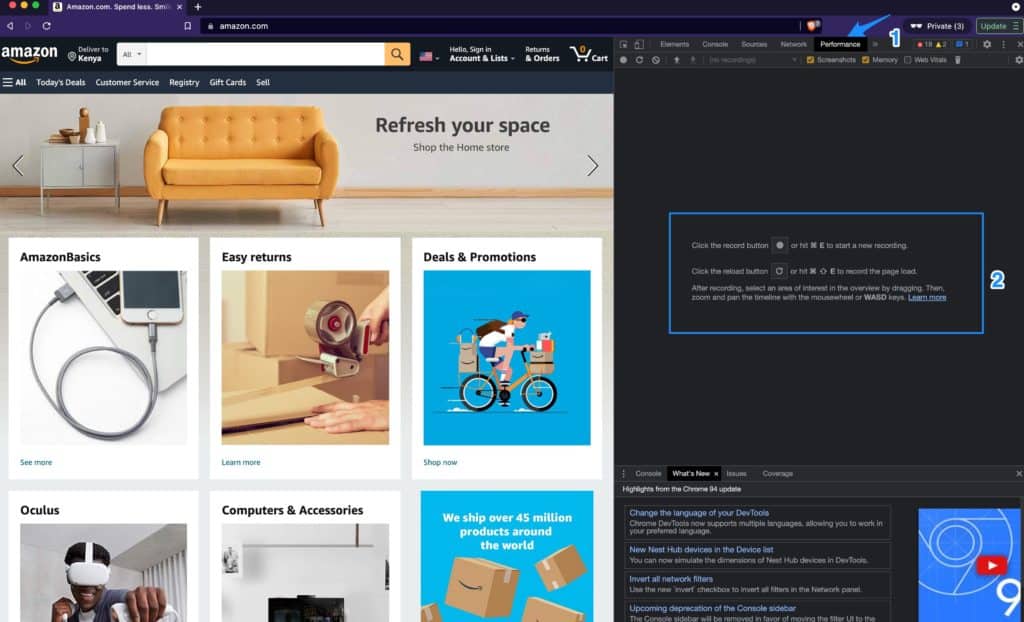Open Today's Deals link
Screen dimensions: 1024x622
click(x=61, y=82)
